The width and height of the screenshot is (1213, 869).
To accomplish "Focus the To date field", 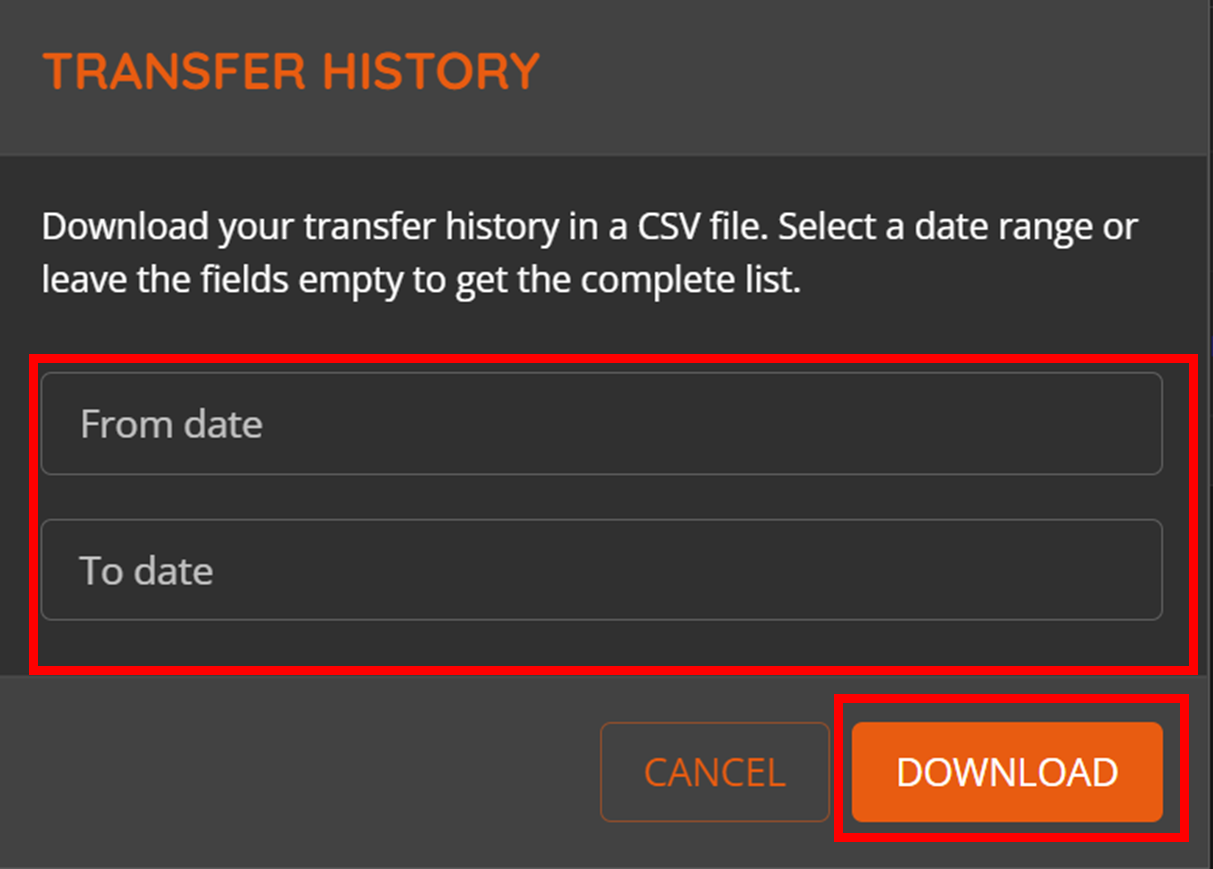I will click(601, 570).
